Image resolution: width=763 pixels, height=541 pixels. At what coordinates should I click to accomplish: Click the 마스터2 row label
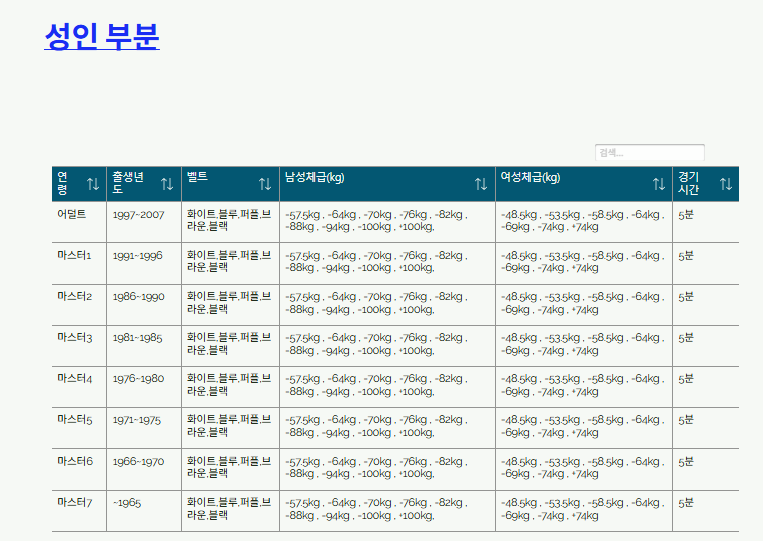(x=75, y=296)
